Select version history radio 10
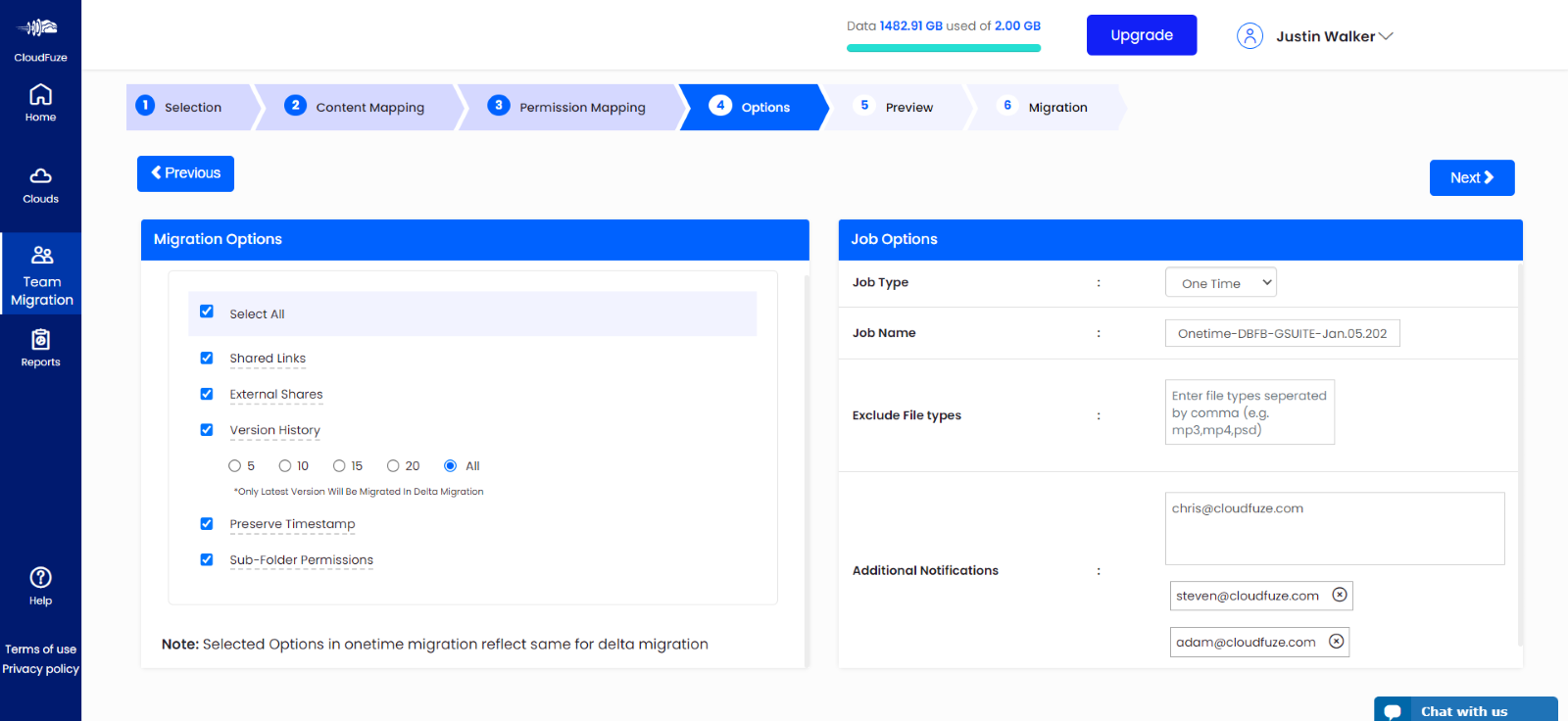 click(285, 465)
